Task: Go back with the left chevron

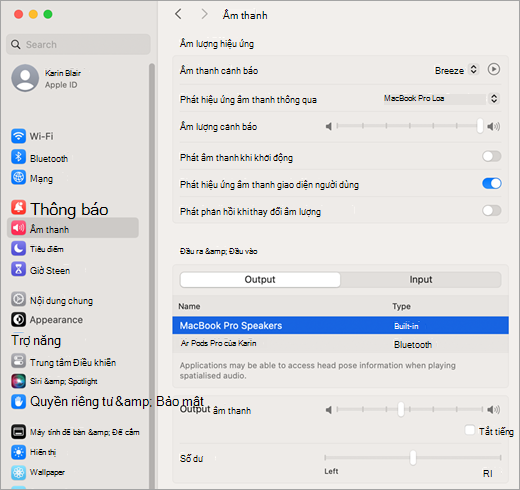Action: pos(179,14)
